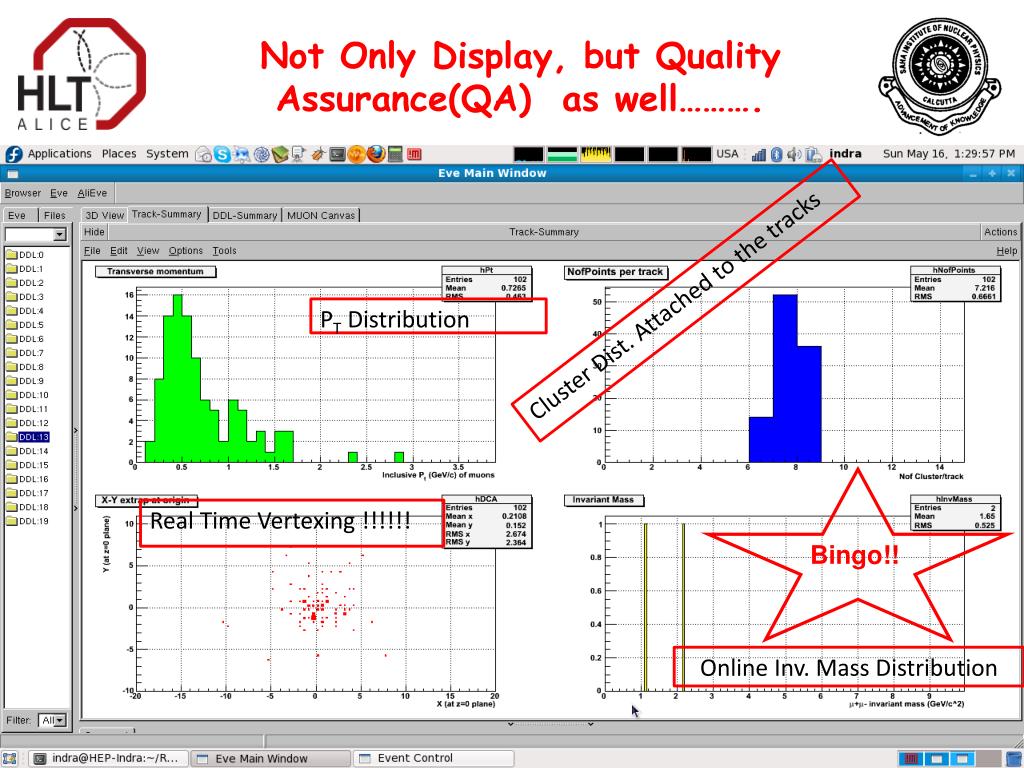The width and height of the screenshot is (1024, 768).
Task: Click the blue NofPoints histogram bar
Action: click(785, 379)
